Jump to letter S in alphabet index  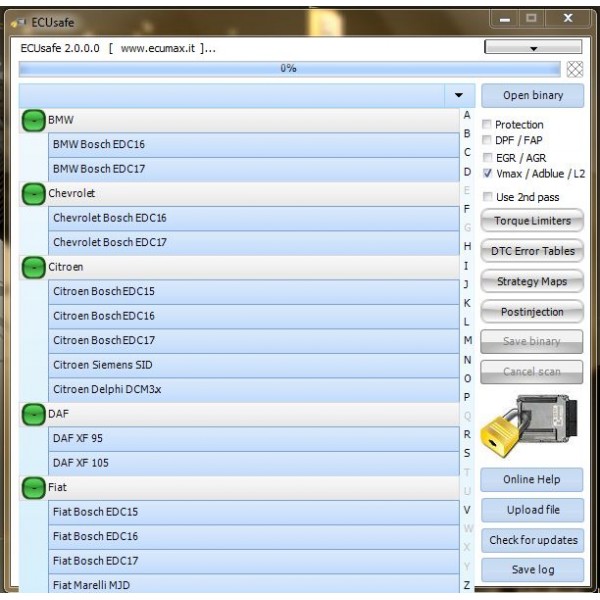(x=467, y=453)
